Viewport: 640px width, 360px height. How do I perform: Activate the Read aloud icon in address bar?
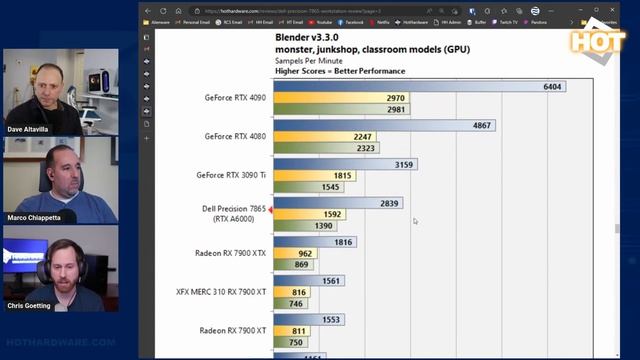429,11
